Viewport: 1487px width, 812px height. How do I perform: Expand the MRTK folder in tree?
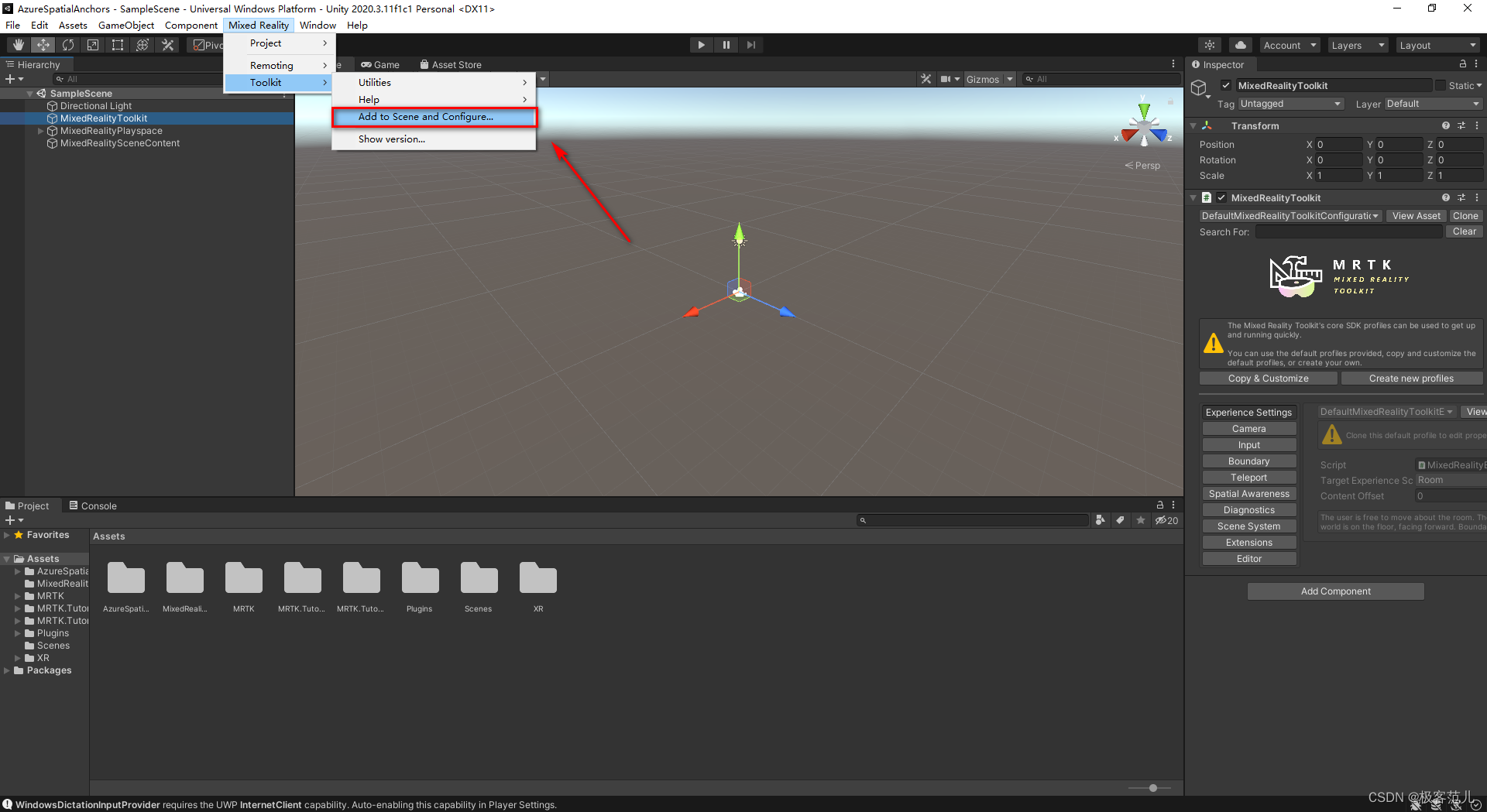18,596
